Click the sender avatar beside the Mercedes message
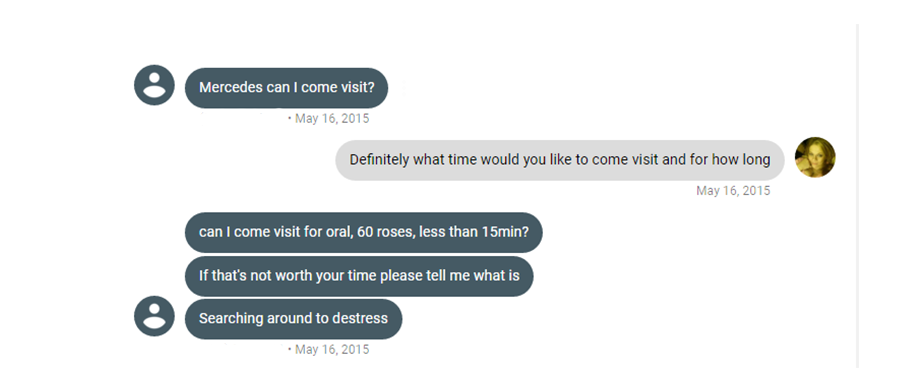Viewport: 920px width, 392px height. (x=154, y=85)
